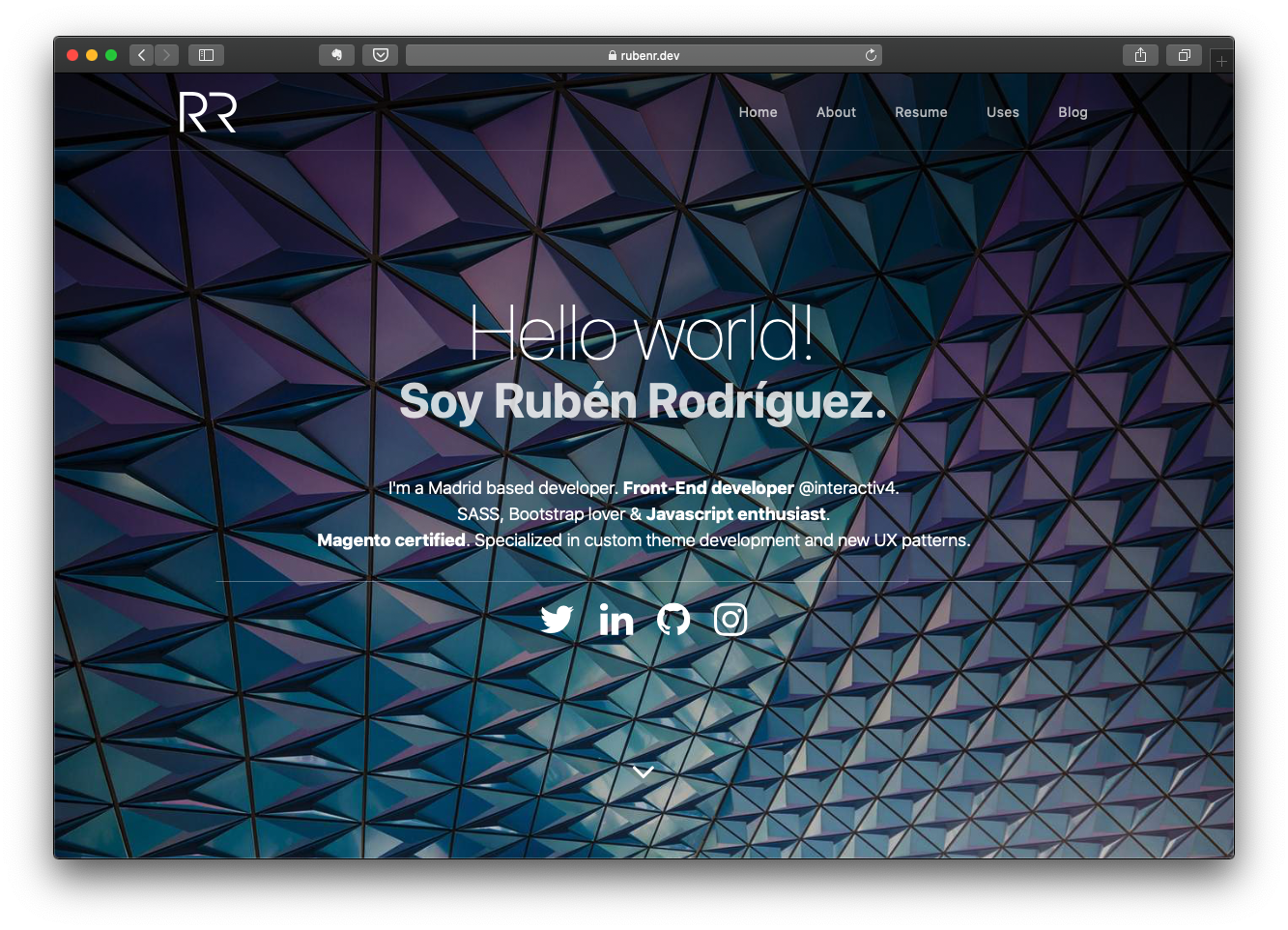Click the 'Soy Rubén Rodríguez.' heading
The width and height of the screenshot is (1288, 930).
643,401
